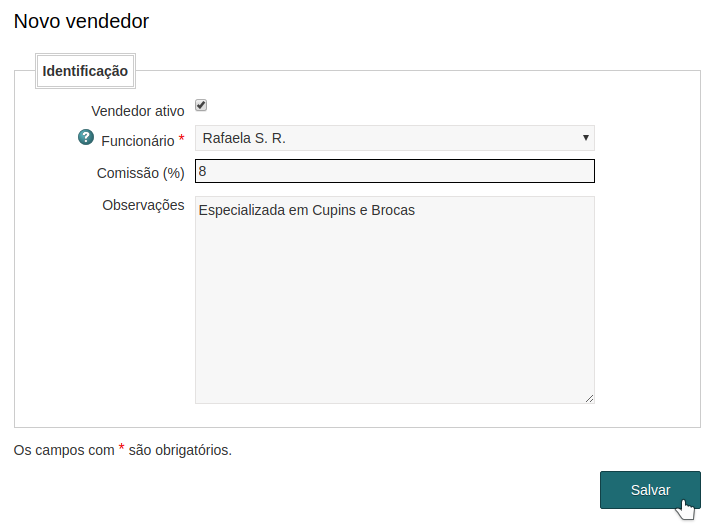Focus the Comissão (%) input field
The image size is (711, 525).
point(394,171)
